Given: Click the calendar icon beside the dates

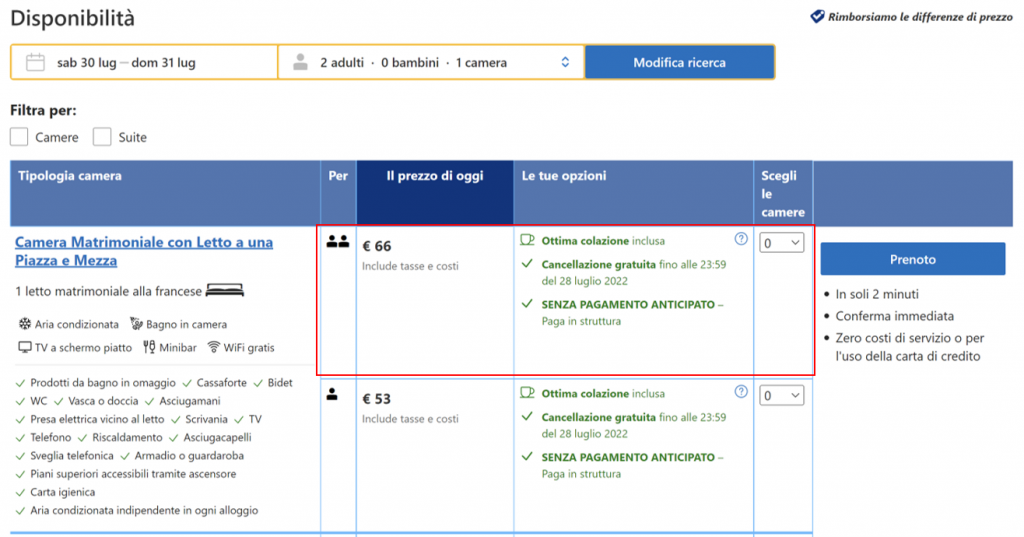Looking at the screenshot, I should click(35, 62).
